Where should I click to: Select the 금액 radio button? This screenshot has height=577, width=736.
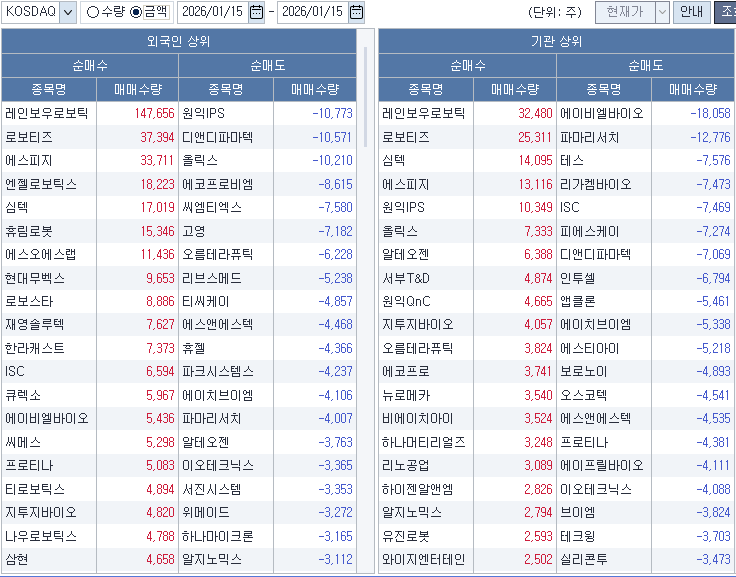[x=136, y=12]
